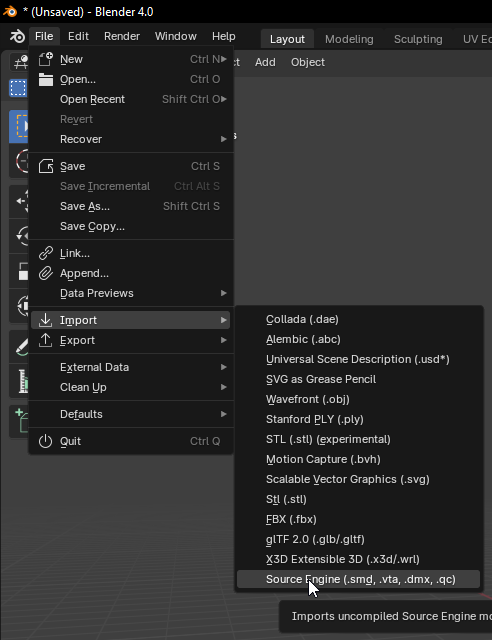
Task: Choose Open... from the File menu
Action: [x=131, y=79]
